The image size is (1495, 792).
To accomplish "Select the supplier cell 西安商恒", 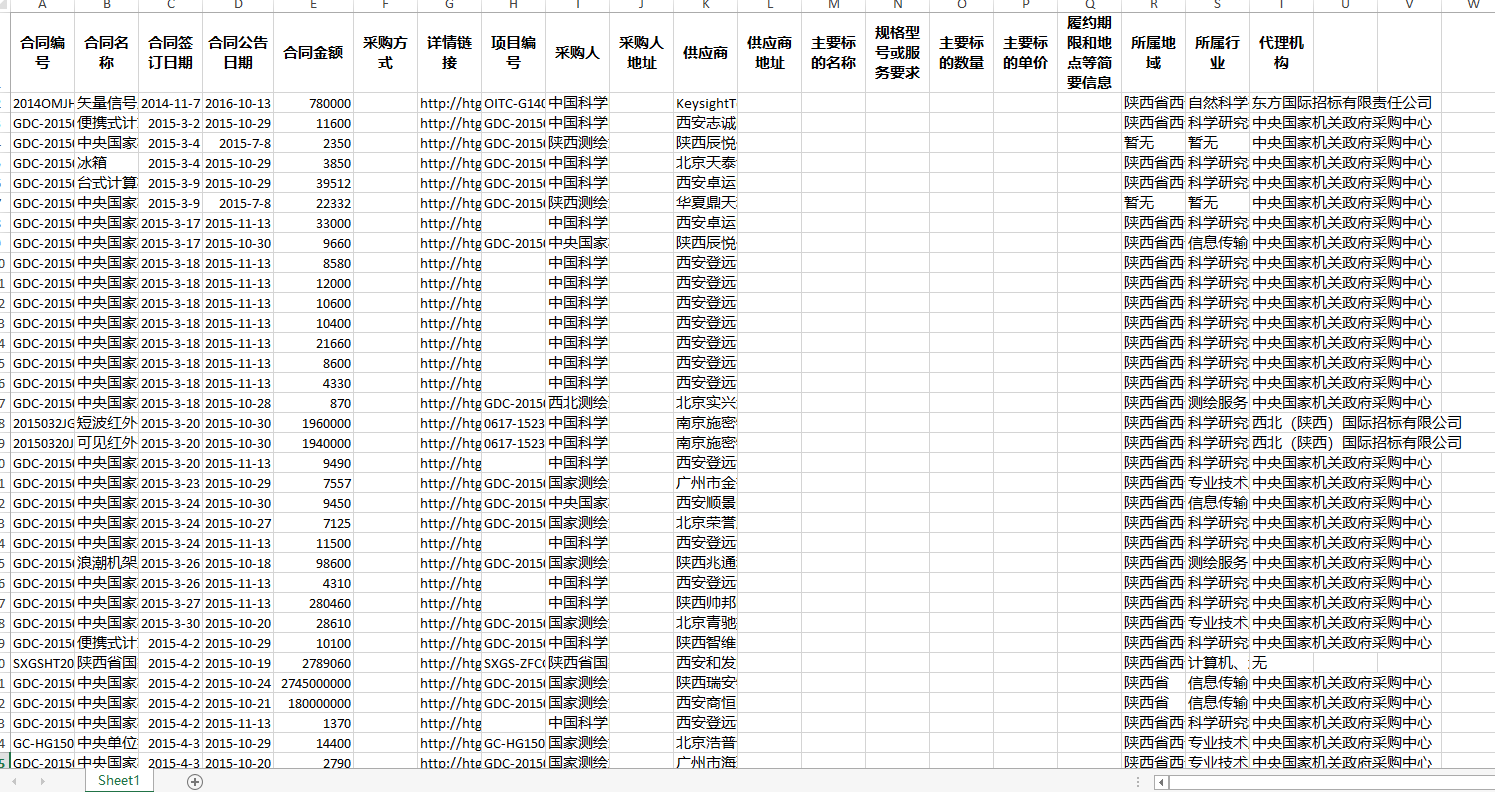I will point(705,703).
